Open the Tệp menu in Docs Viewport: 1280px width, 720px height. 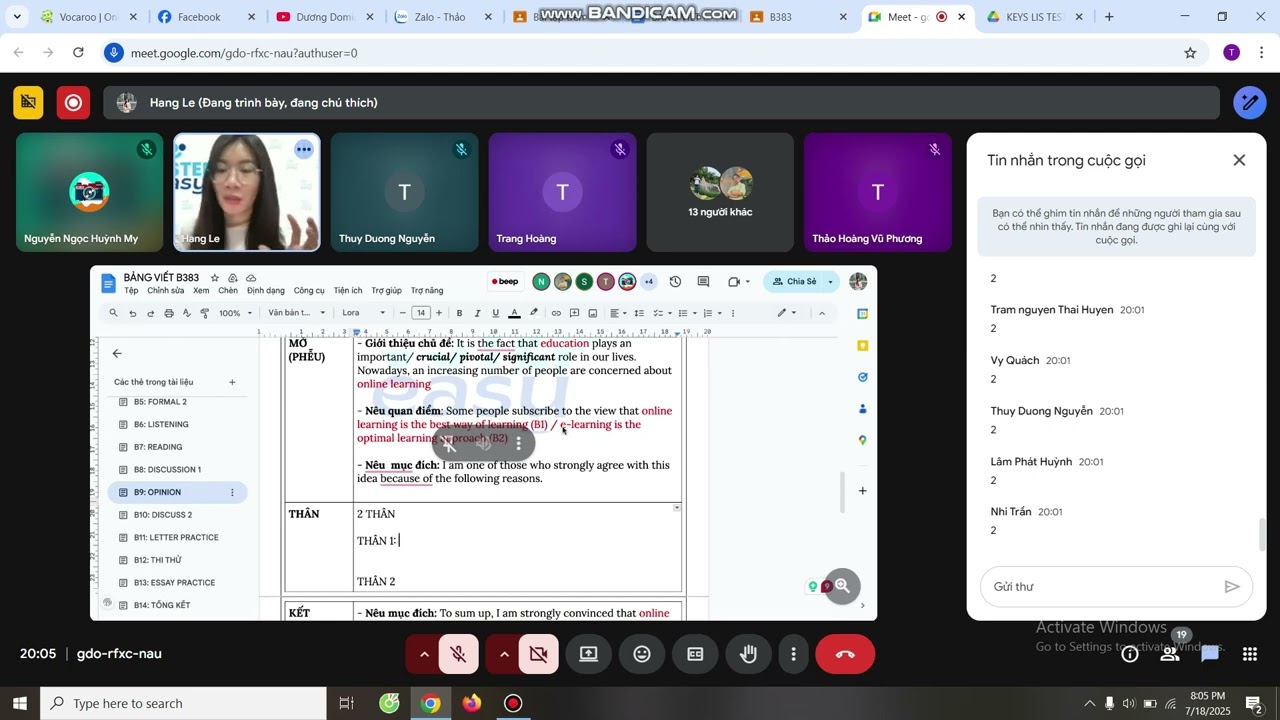coord(131,291)
